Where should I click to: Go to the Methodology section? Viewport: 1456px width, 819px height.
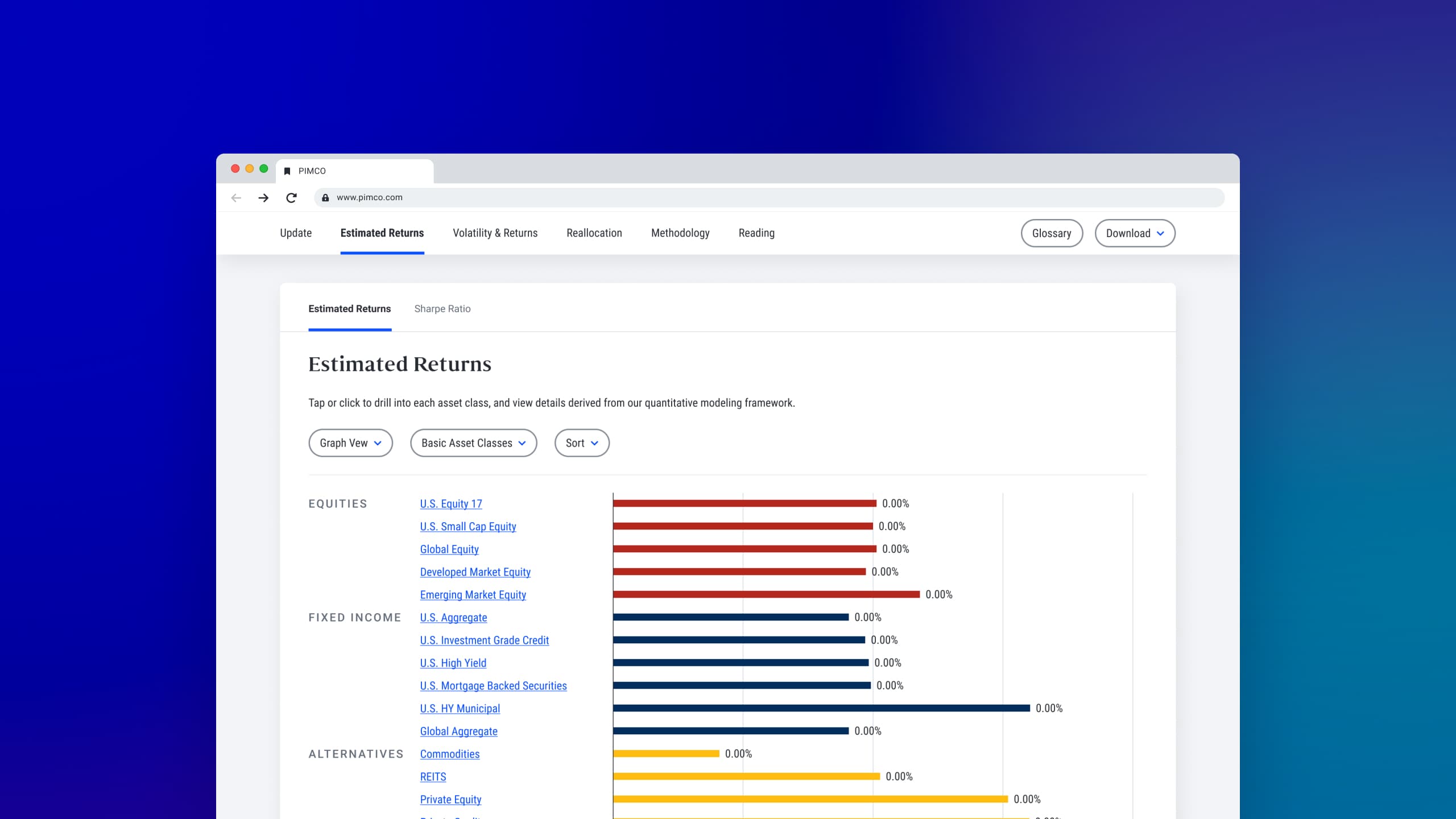point(680,233)
